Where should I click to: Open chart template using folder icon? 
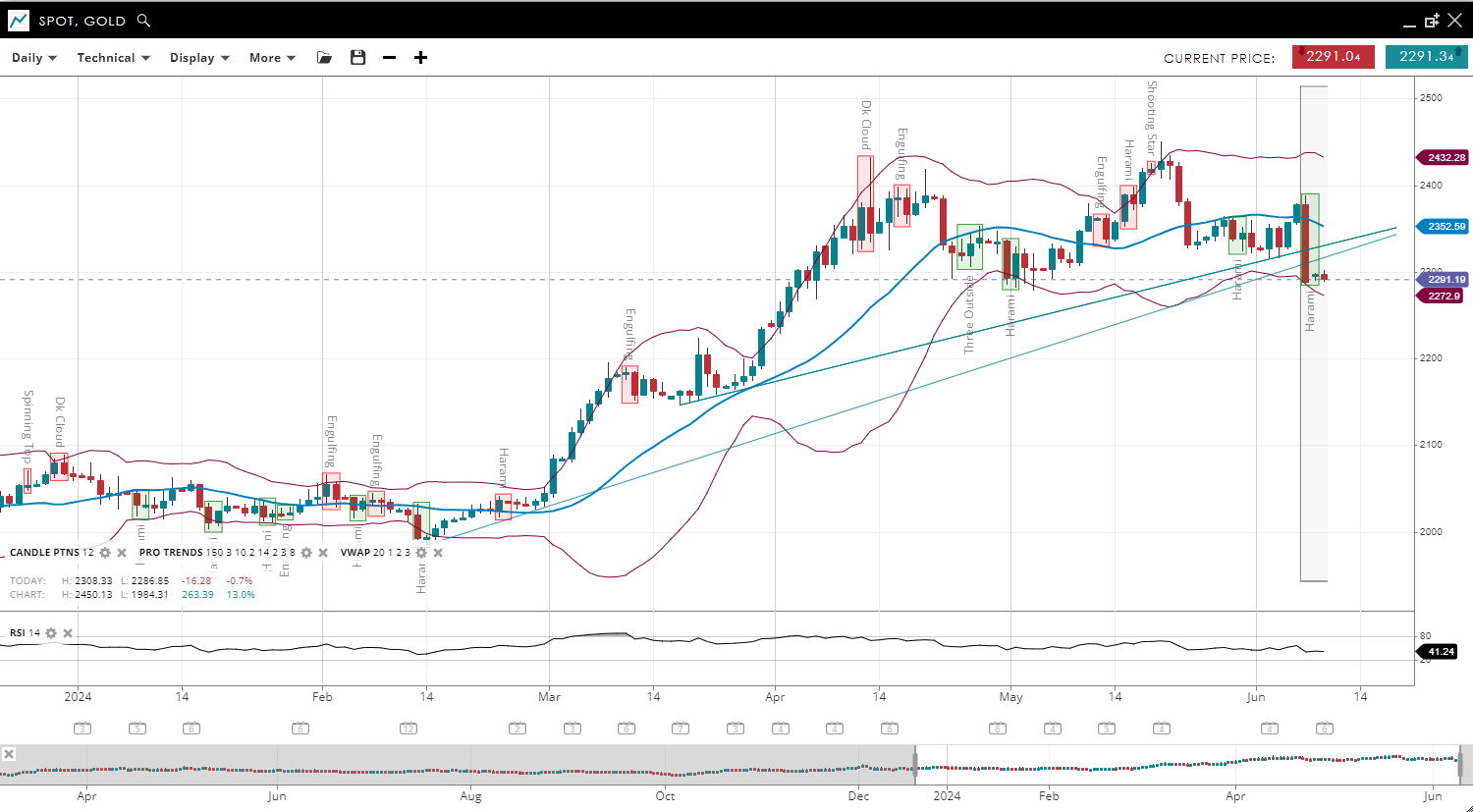(324, 58)
